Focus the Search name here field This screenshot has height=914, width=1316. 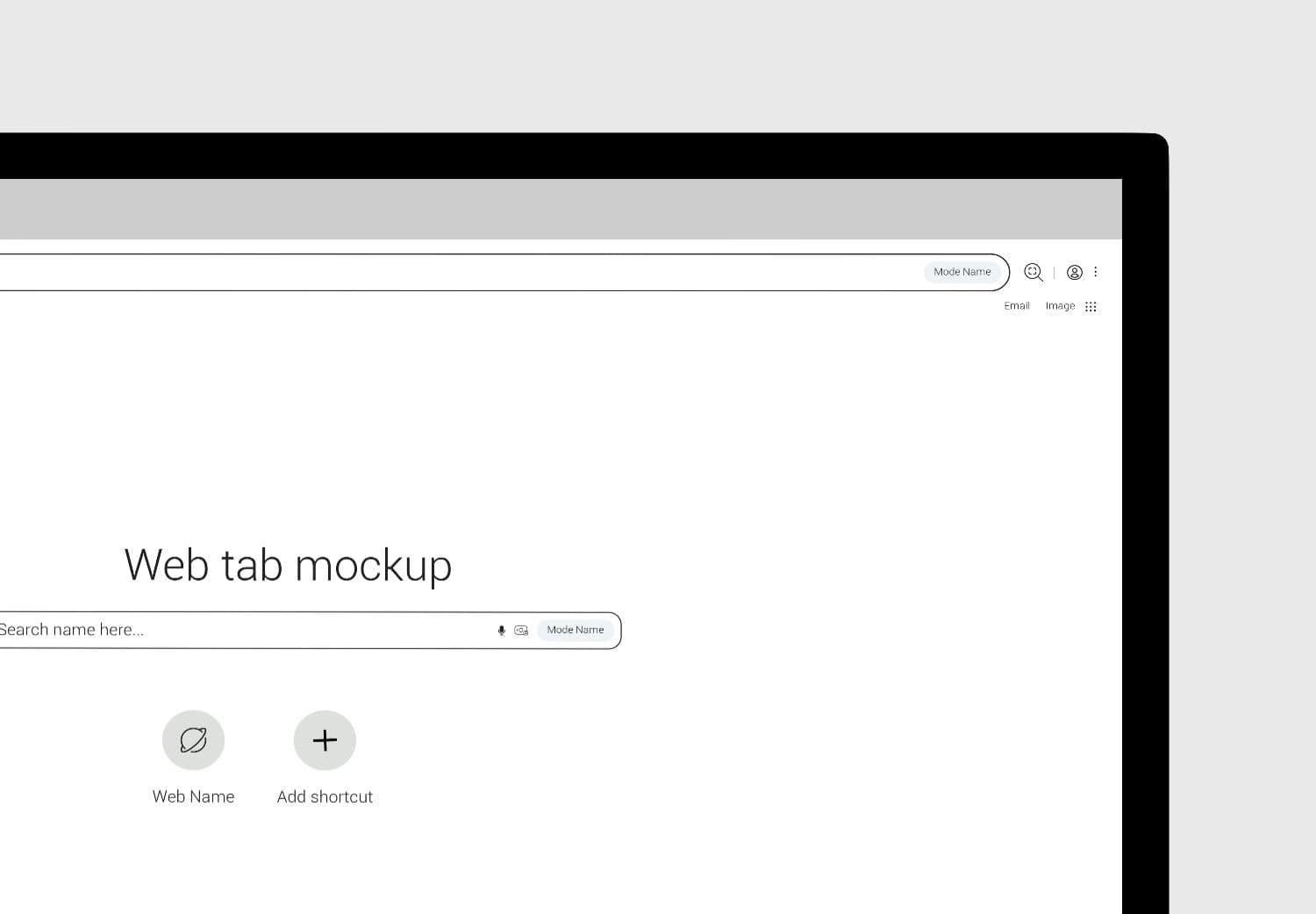310,630
